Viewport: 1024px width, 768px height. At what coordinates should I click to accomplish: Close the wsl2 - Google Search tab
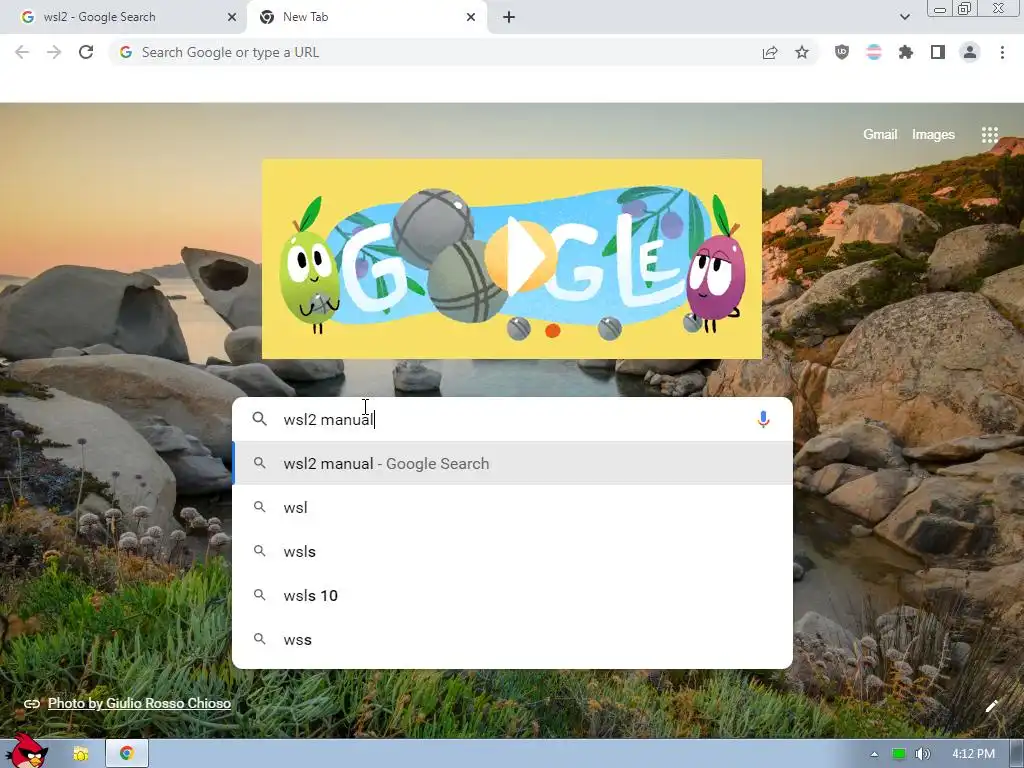[232, 17]
